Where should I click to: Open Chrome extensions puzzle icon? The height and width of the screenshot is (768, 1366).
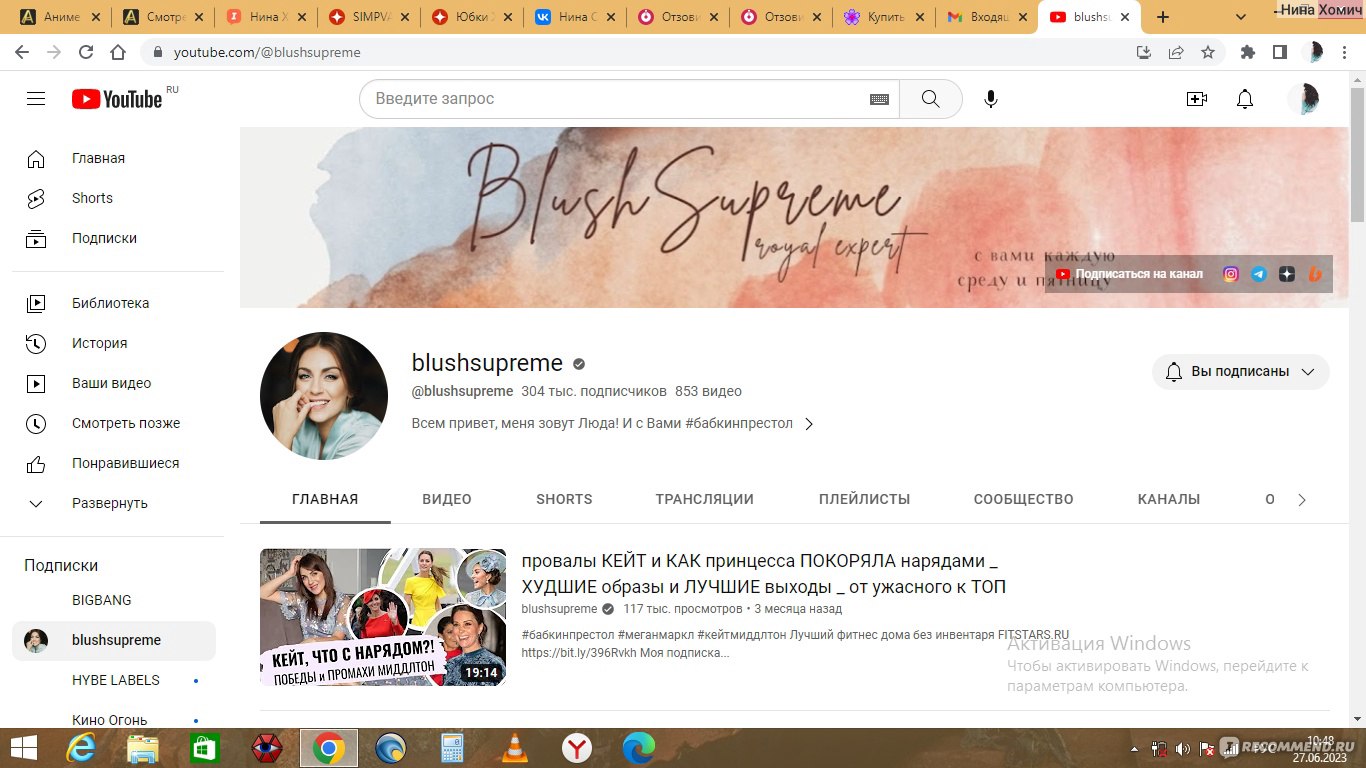pyautogui.click(x=1247, y=52)
